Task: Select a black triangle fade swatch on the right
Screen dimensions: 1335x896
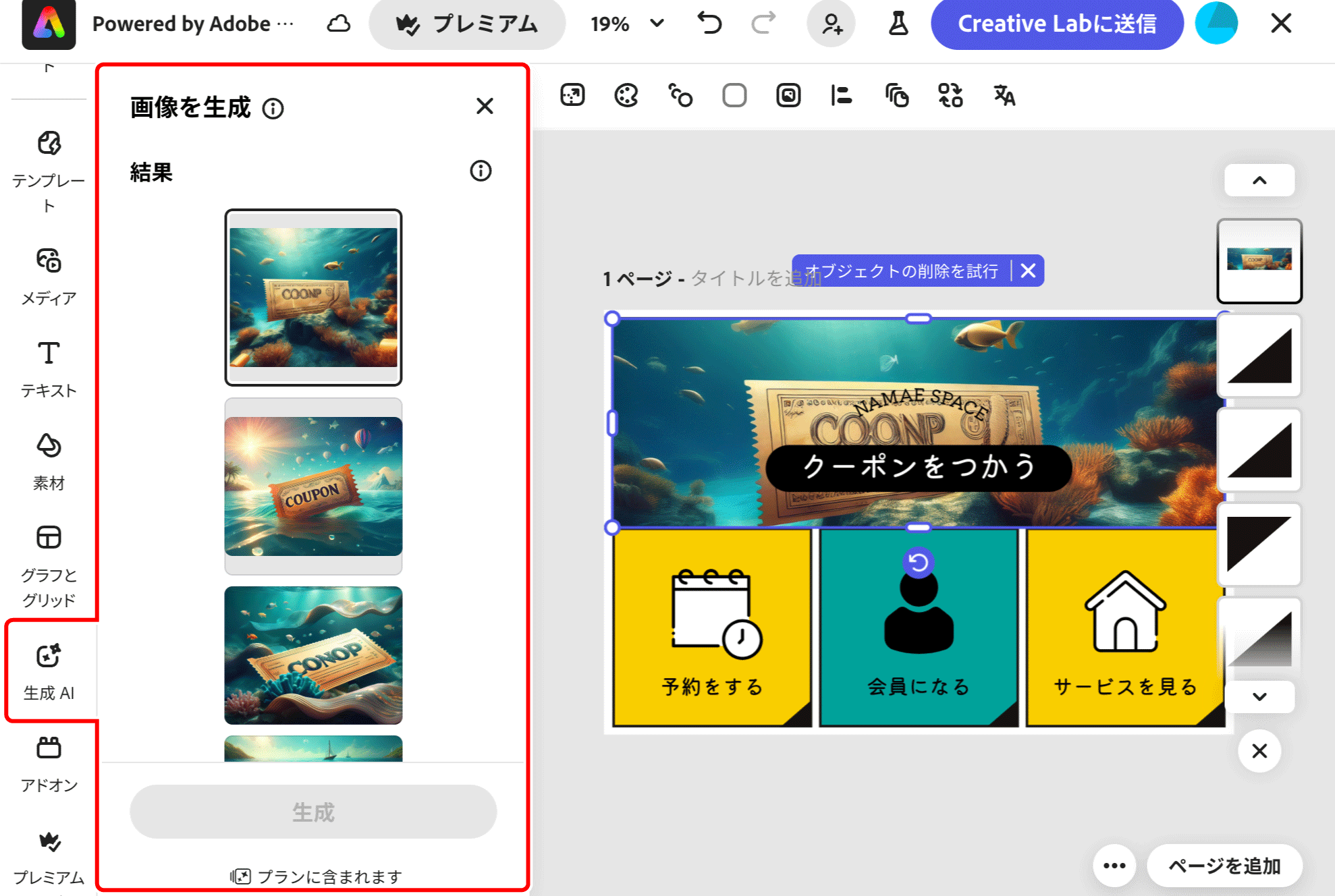Action: click(x=1258, y=356)
